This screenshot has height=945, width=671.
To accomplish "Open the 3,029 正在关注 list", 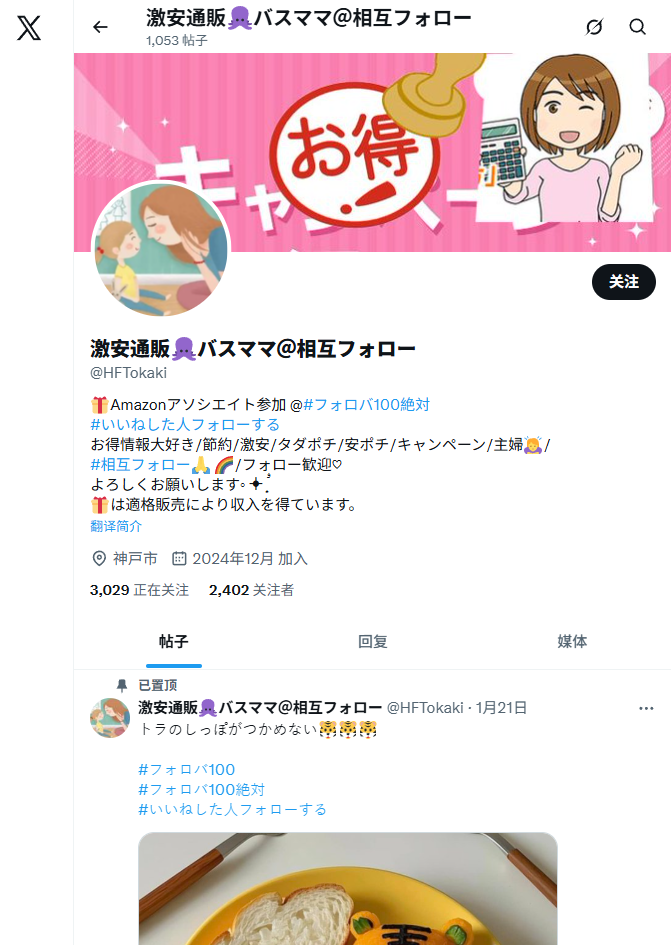I will click(139, 590).
